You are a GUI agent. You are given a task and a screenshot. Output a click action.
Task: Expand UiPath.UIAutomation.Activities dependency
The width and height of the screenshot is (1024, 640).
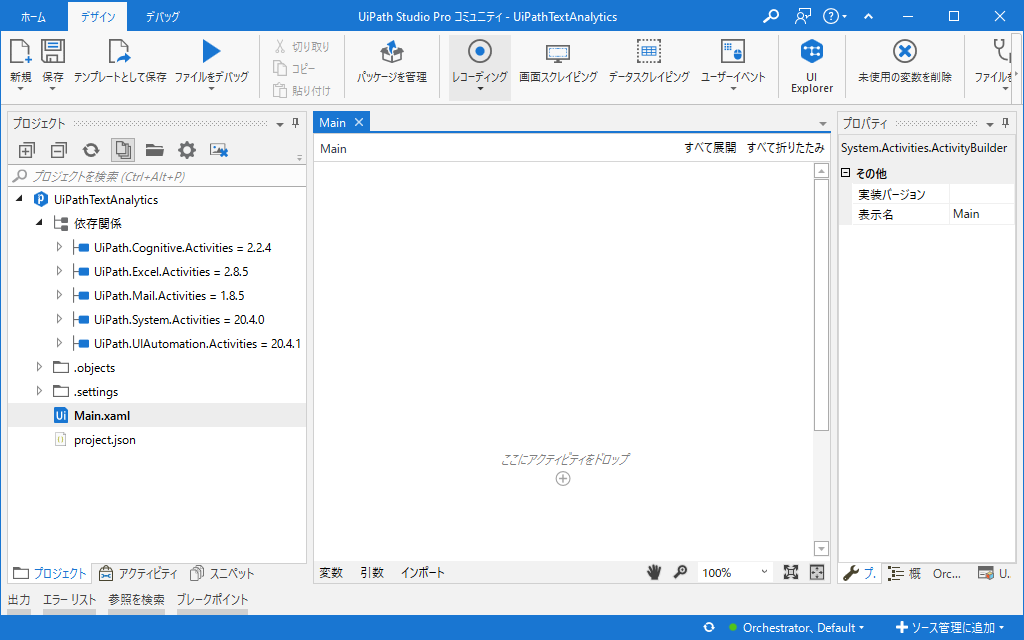click(x=59, y=343)
